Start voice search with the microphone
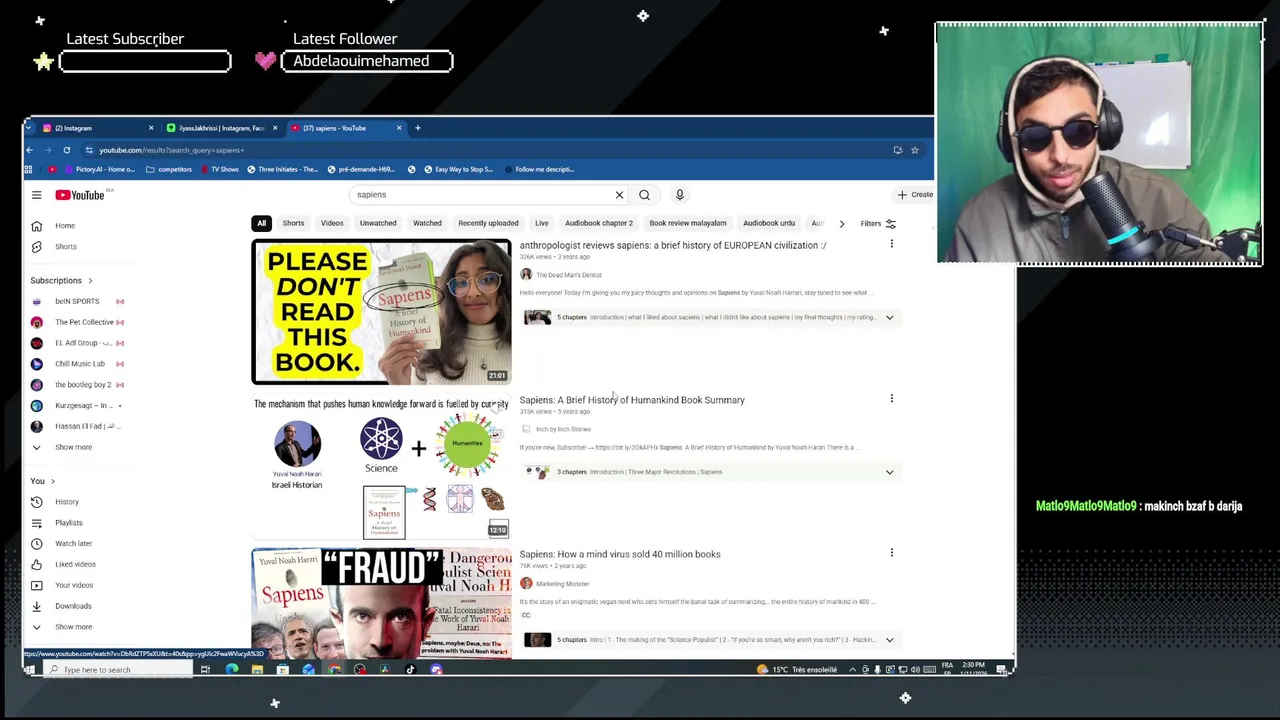Image resolution: width=1280 pixels, height=720 pixels. (x=679, y=195)
